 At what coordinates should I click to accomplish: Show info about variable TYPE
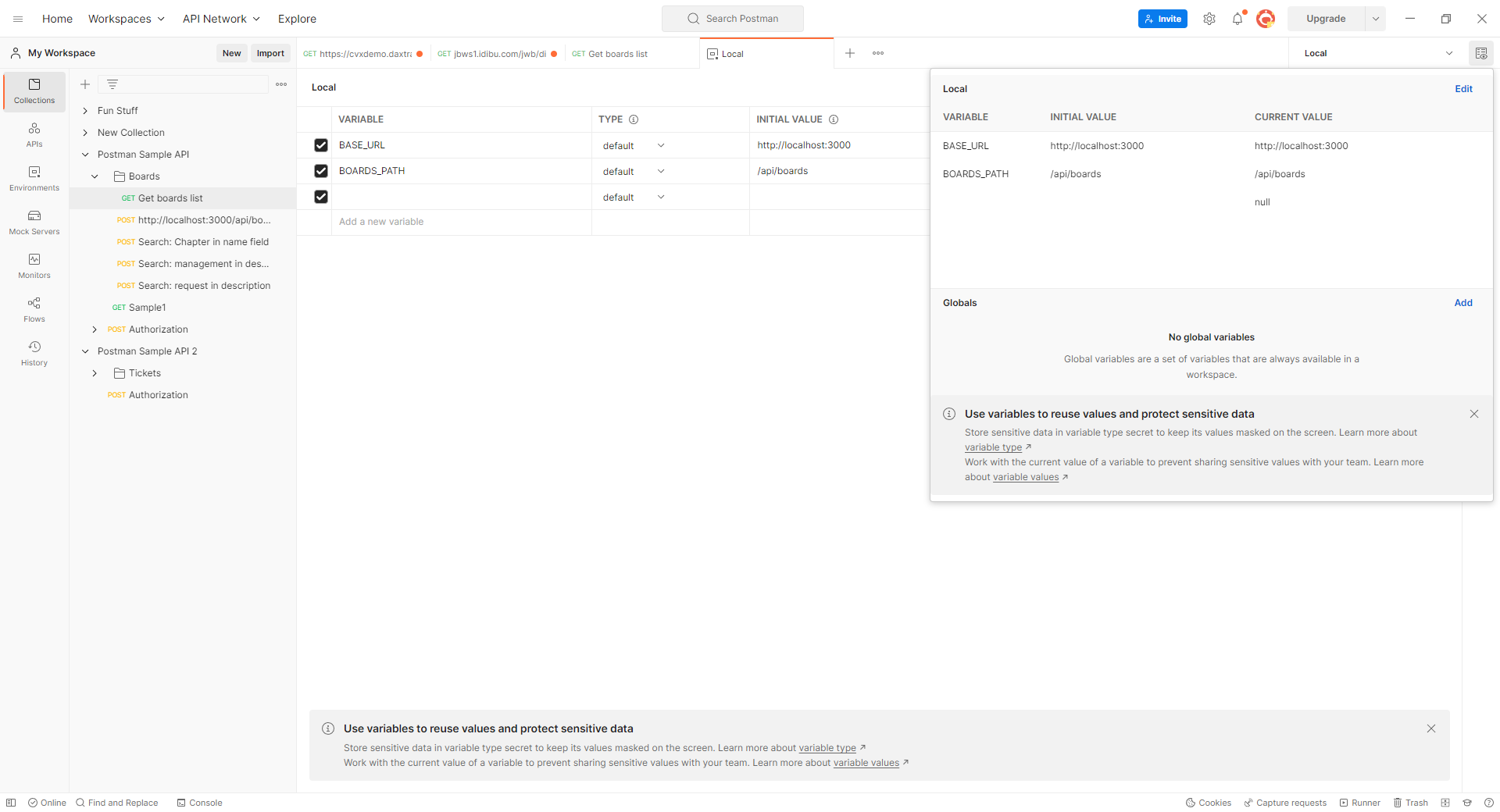pyautogui.click(x=634, y=119)
